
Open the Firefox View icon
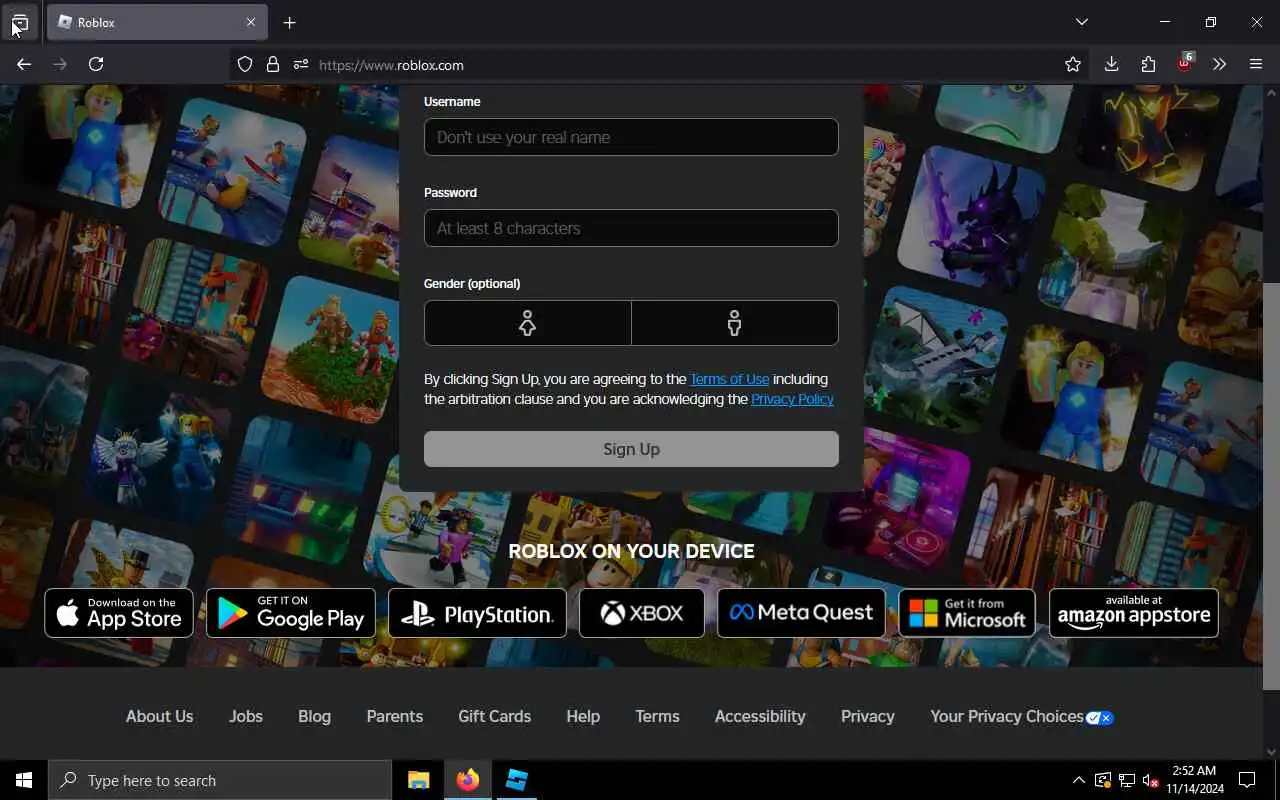click(x=19, y=22)
